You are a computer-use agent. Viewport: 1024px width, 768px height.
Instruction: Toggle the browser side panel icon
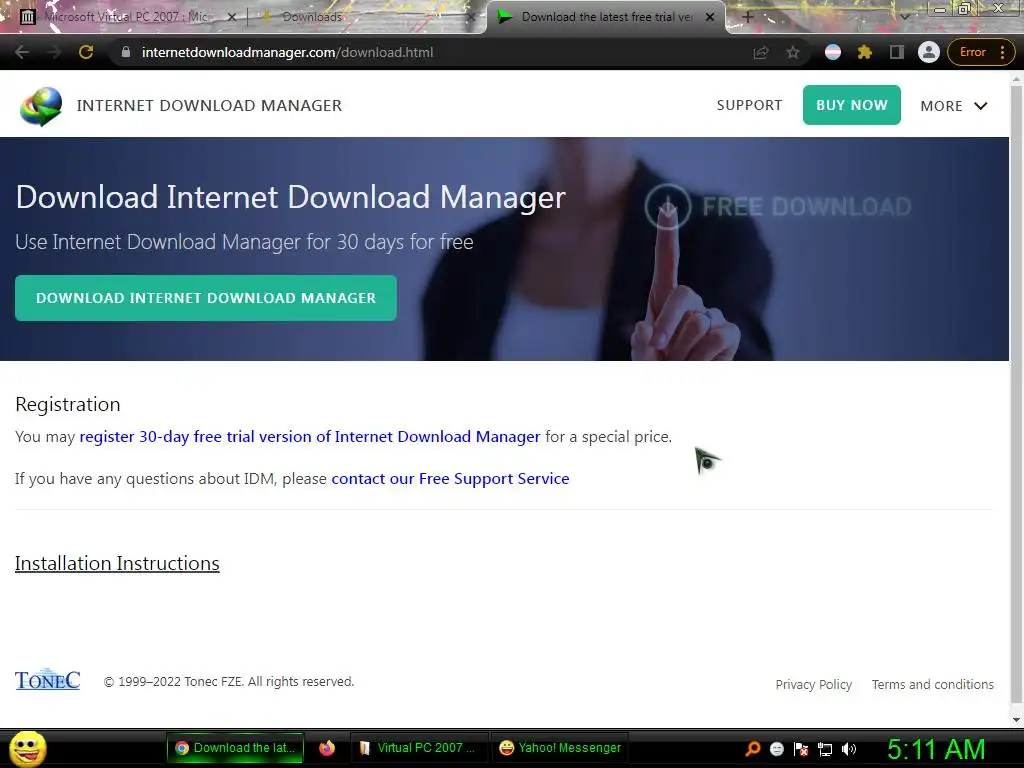point(897,52)
